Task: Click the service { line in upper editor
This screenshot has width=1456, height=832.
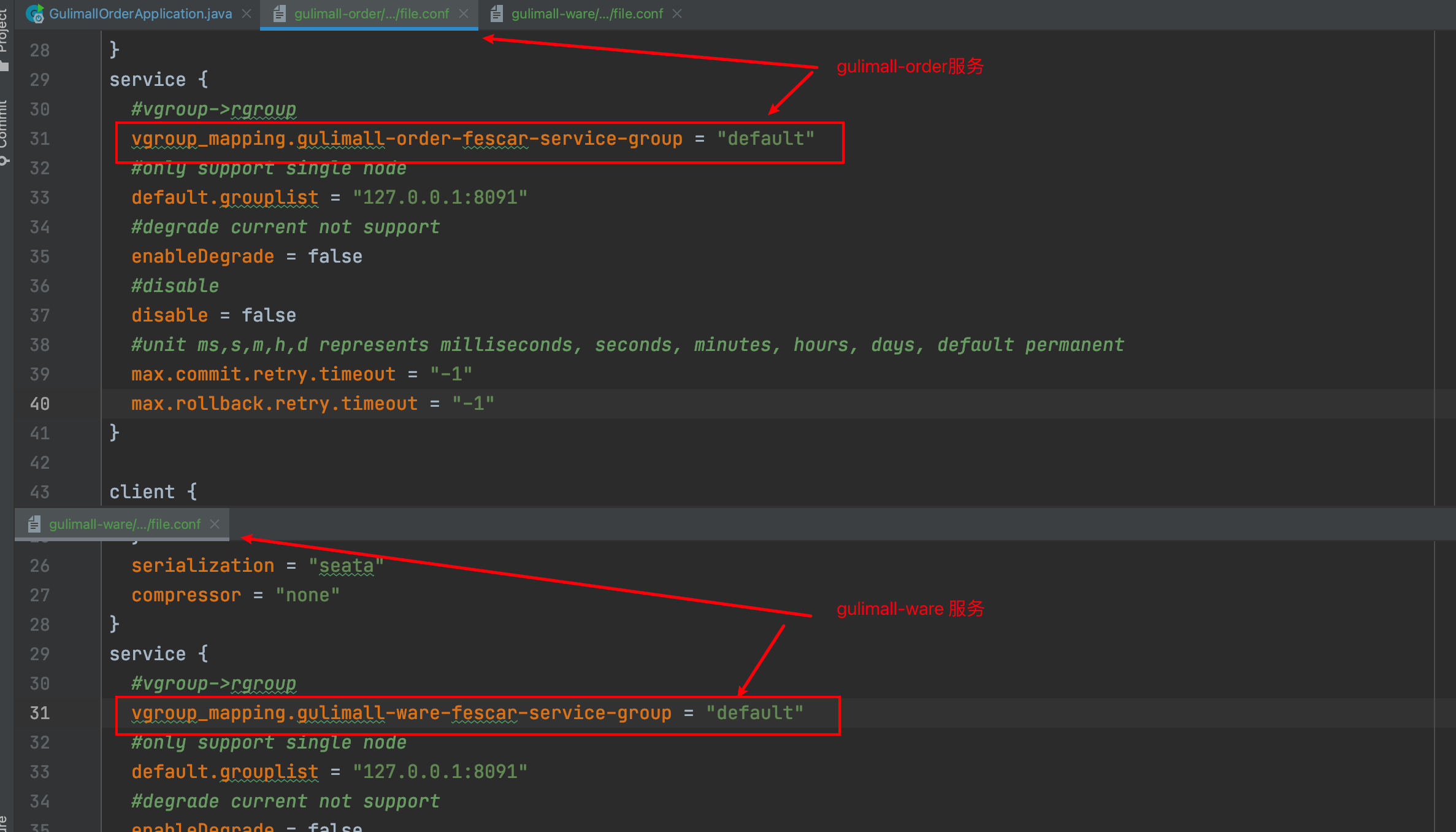Action: pos(159,80)
